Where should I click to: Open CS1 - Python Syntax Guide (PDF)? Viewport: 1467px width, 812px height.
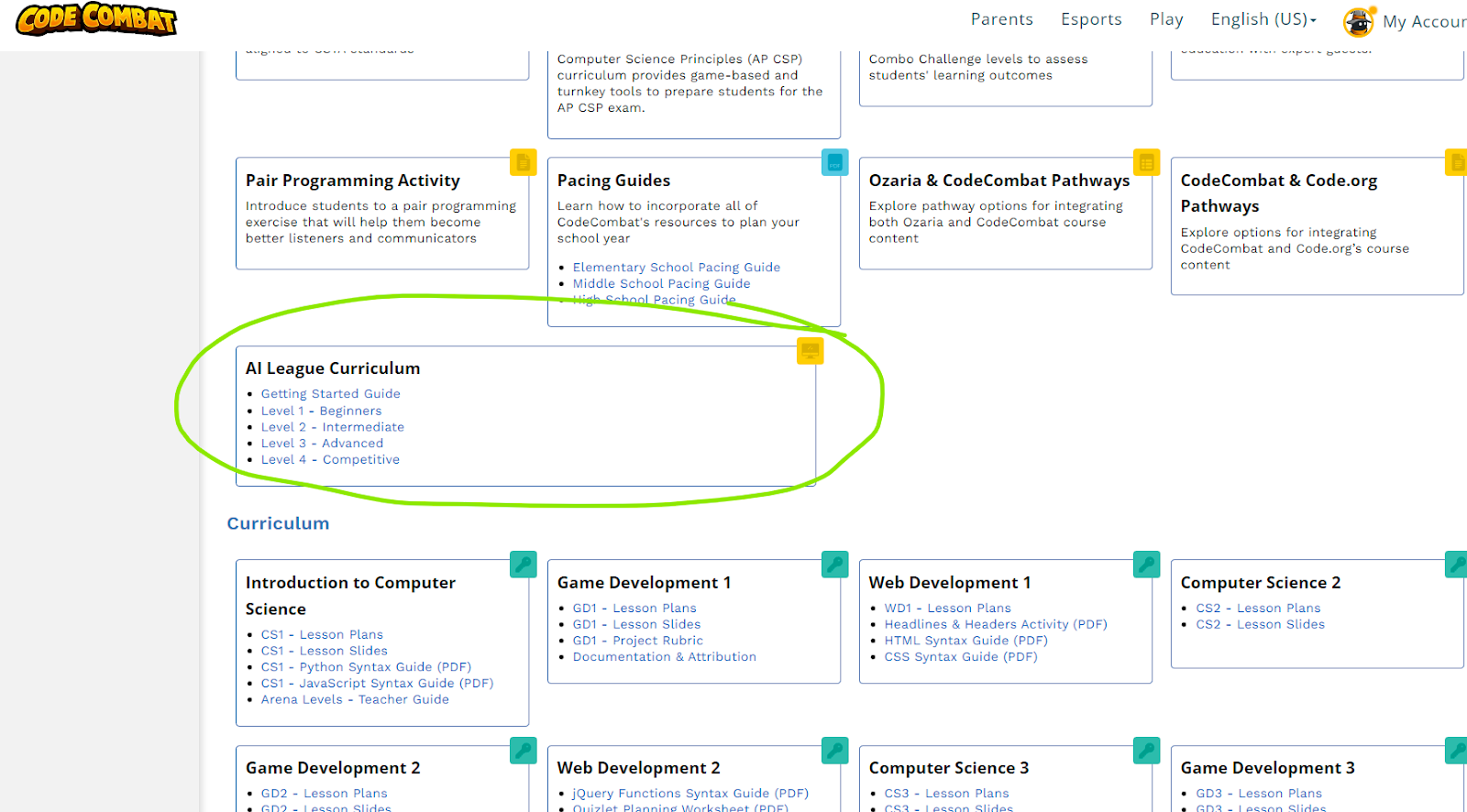click(x=366, y=667)
